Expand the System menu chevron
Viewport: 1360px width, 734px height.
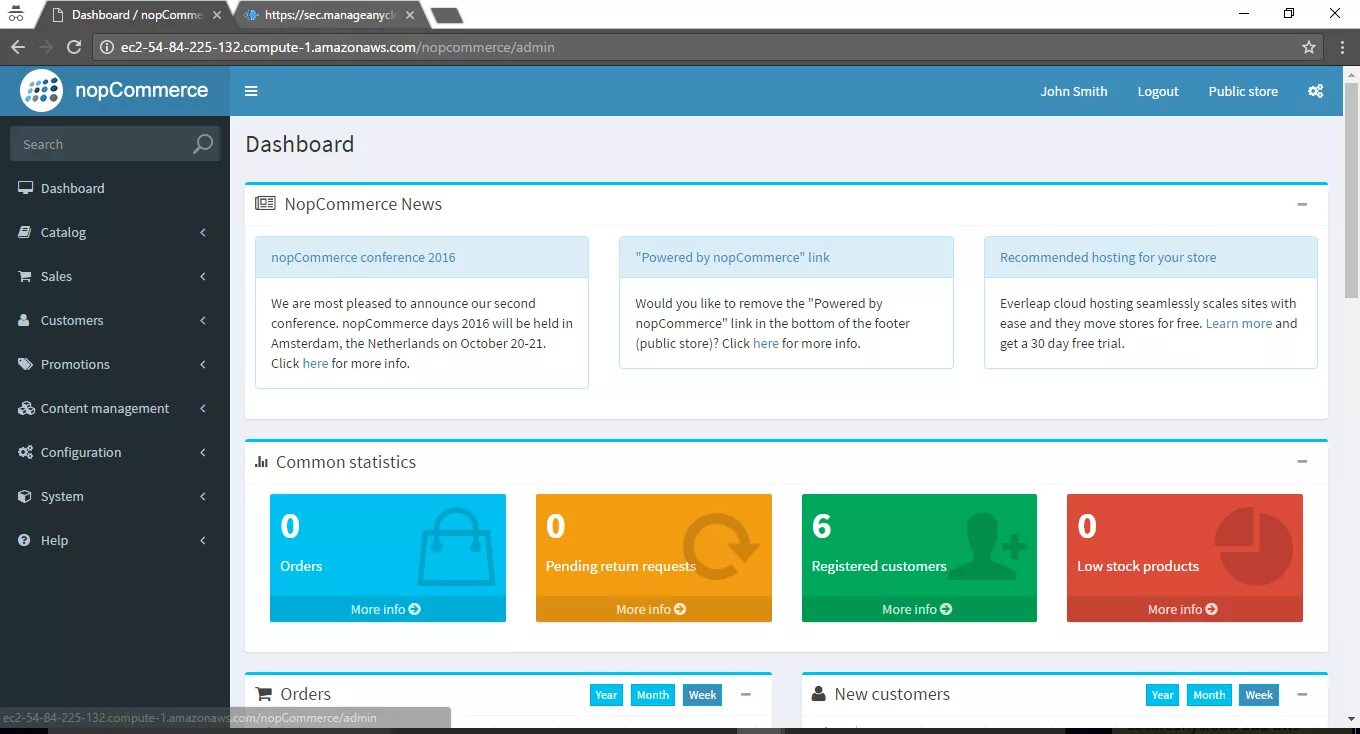pos(203,496)
